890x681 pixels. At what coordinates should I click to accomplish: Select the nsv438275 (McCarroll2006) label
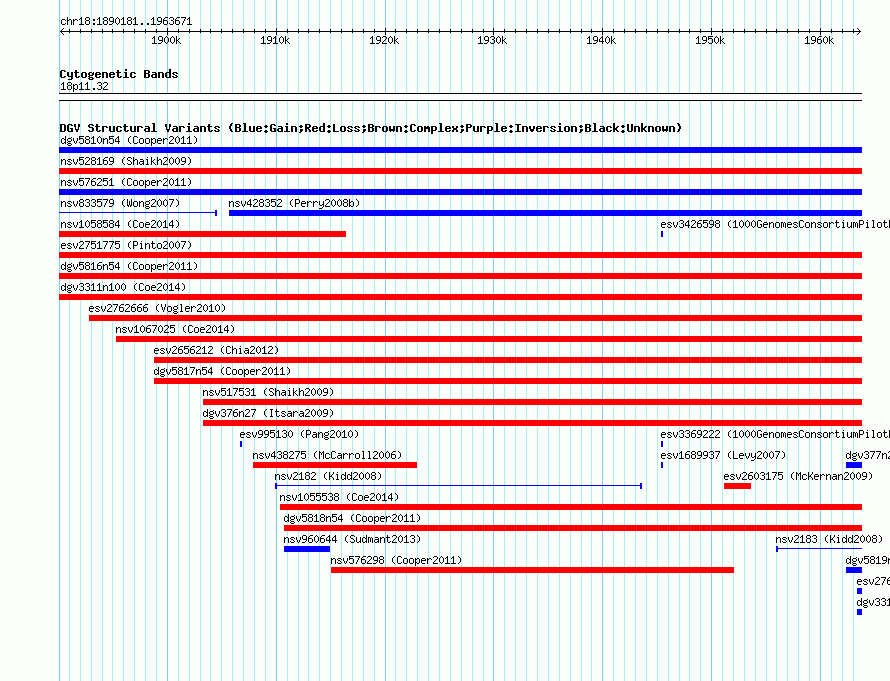tap(327, 455)
